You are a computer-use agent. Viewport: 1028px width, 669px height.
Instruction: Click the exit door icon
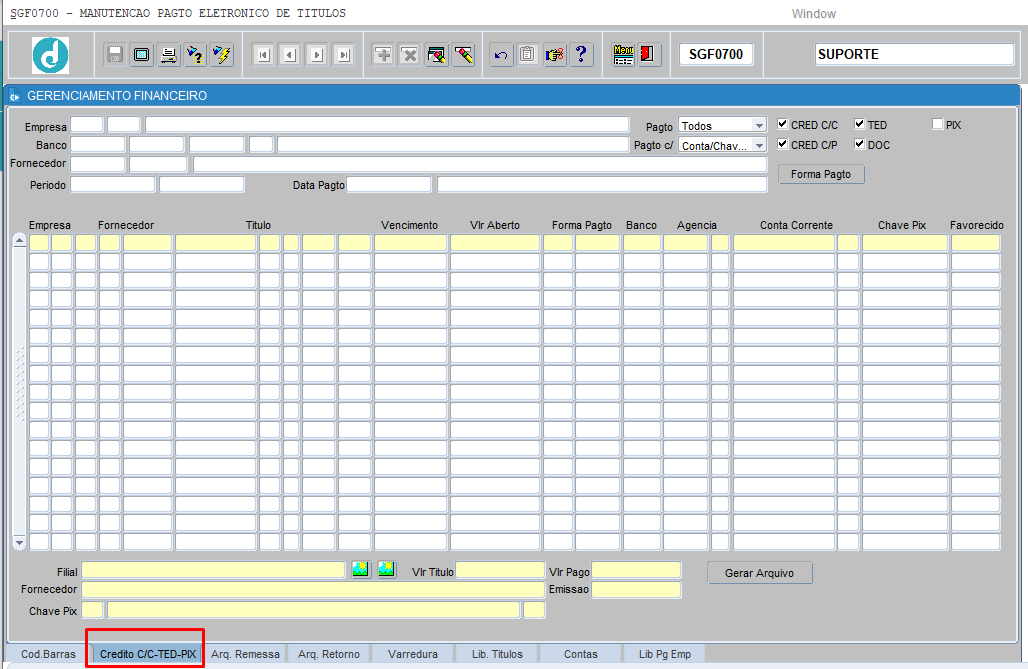click(649, 55)
